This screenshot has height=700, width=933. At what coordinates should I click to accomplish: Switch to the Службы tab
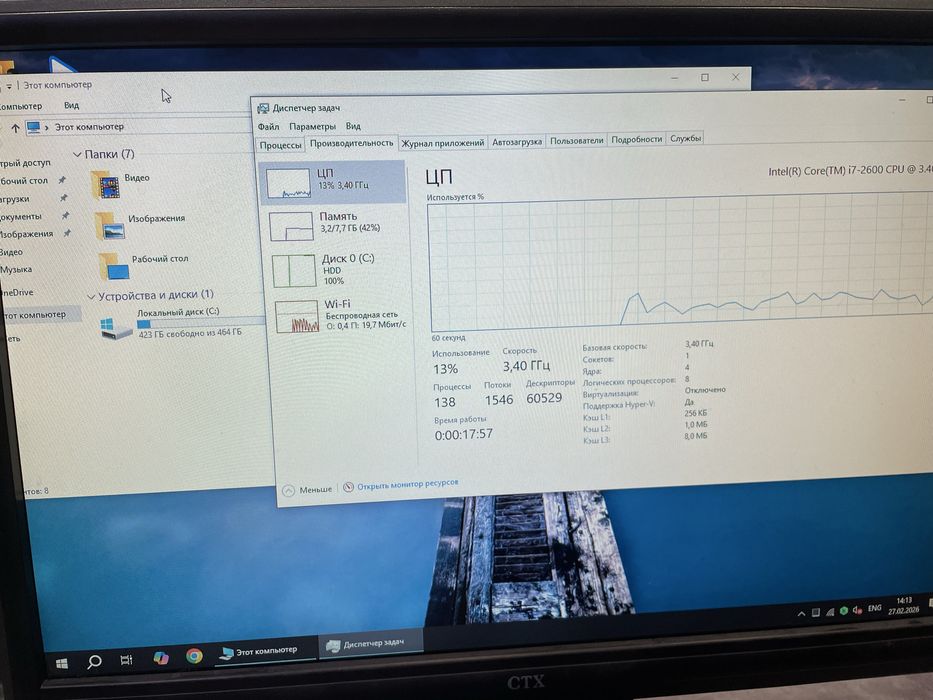(x=685, y=138)
